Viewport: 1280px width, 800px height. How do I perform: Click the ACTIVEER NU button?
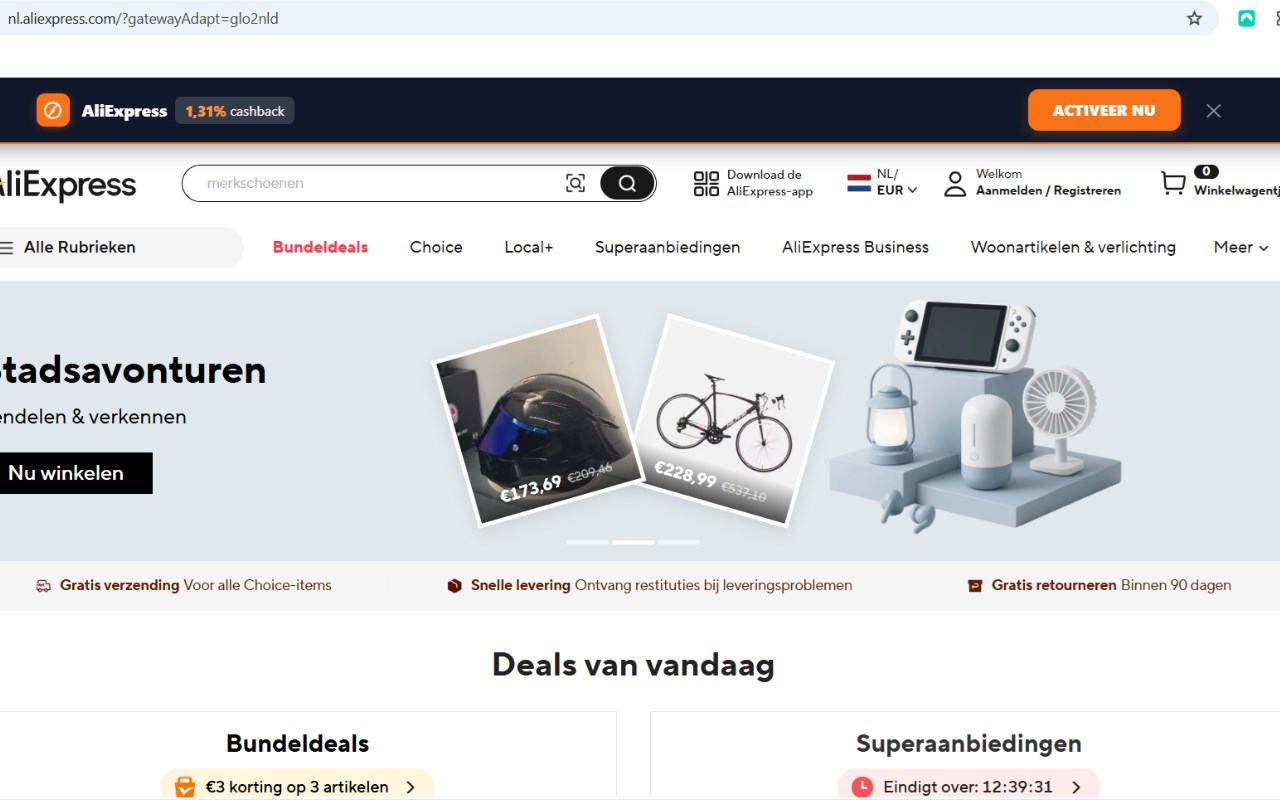[1104, 111]
